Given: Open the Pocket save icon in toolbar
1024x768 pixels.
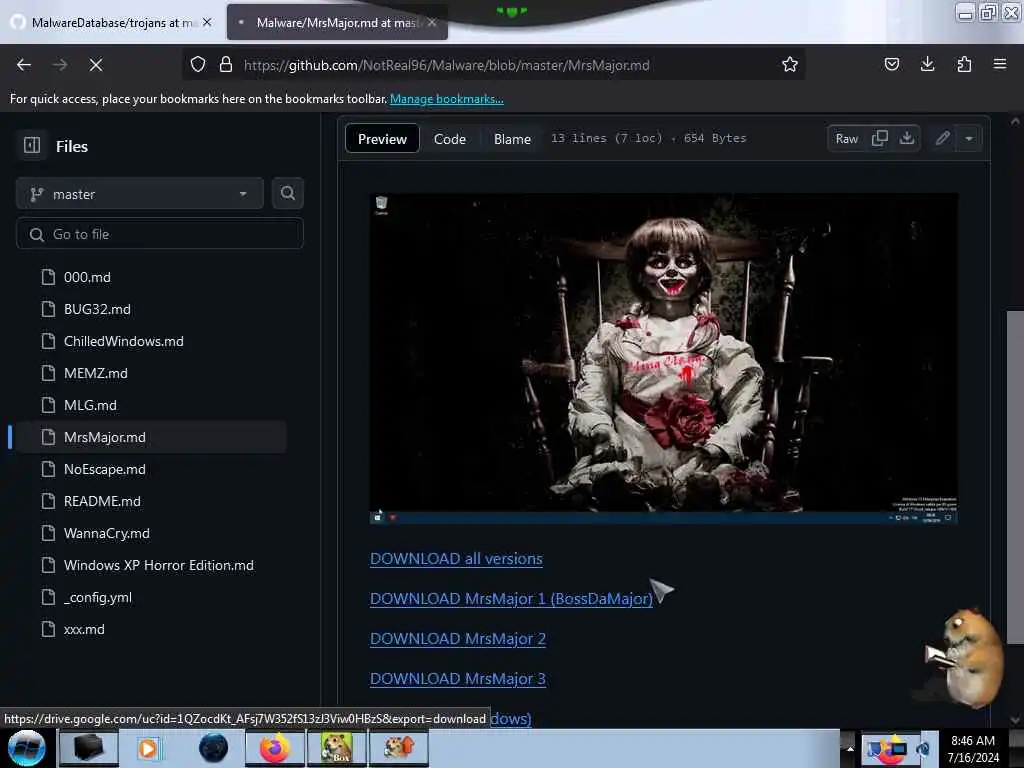Looking at the screenshot, I should coord(891,64).
